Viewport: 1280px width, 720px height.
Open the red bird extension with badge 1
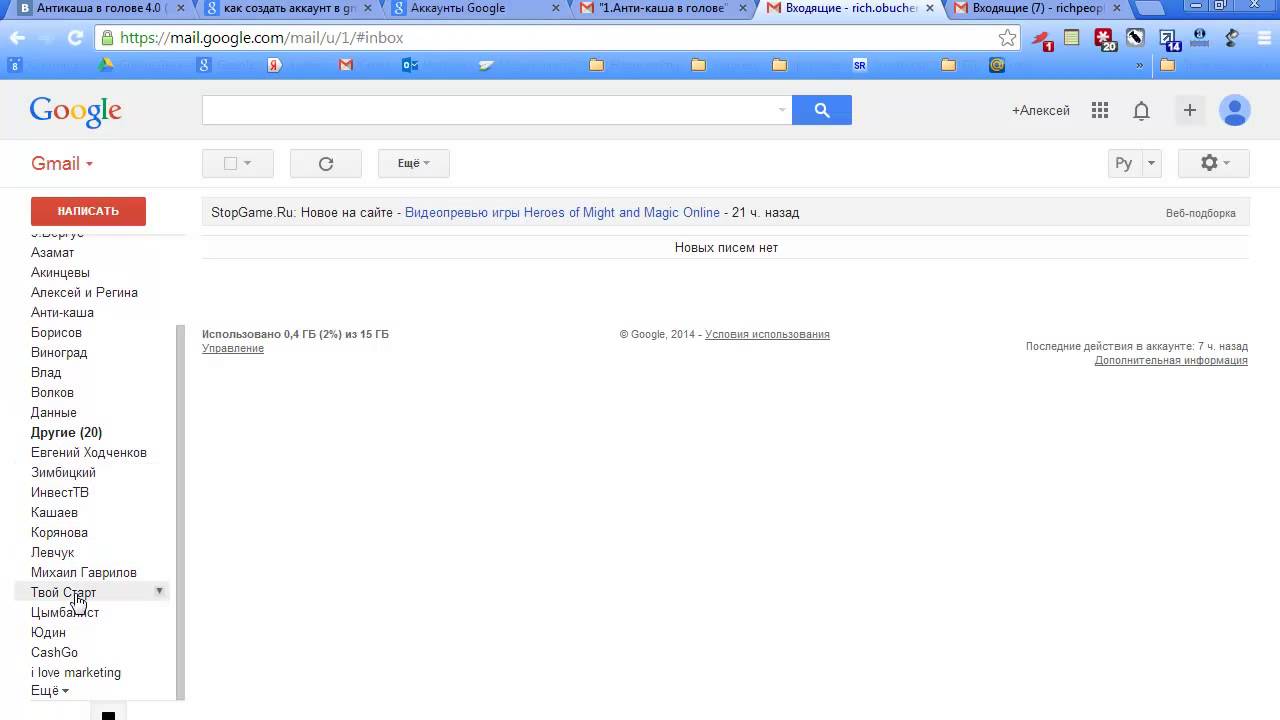pos(1042,40)
